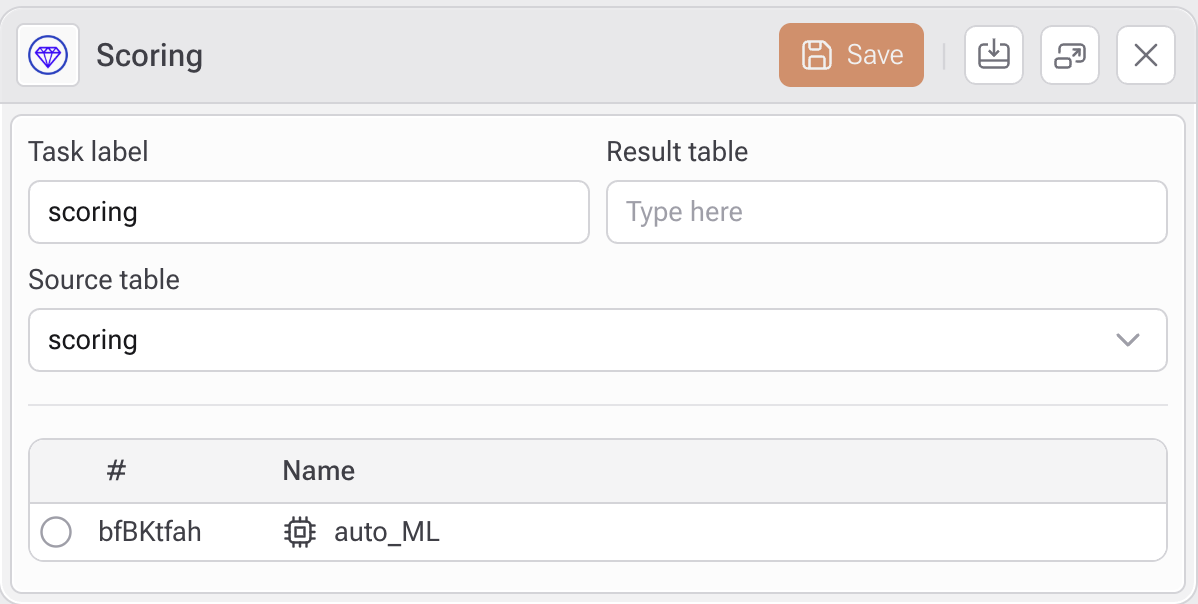Click the # column header
1198x604 pixels.
coord(116,471)
